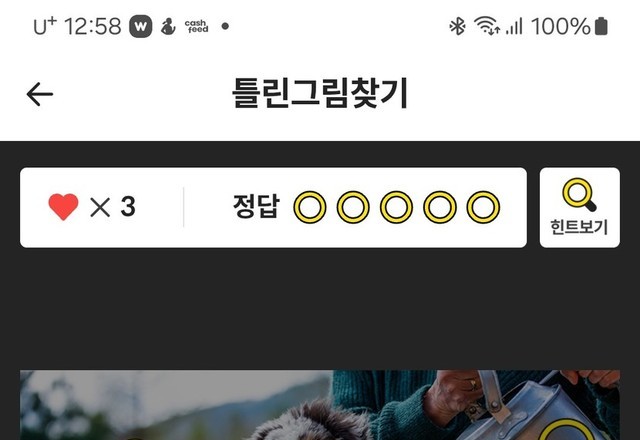
Task: Tap the 12:58 clock in status bar
Action: coord(93,27)
